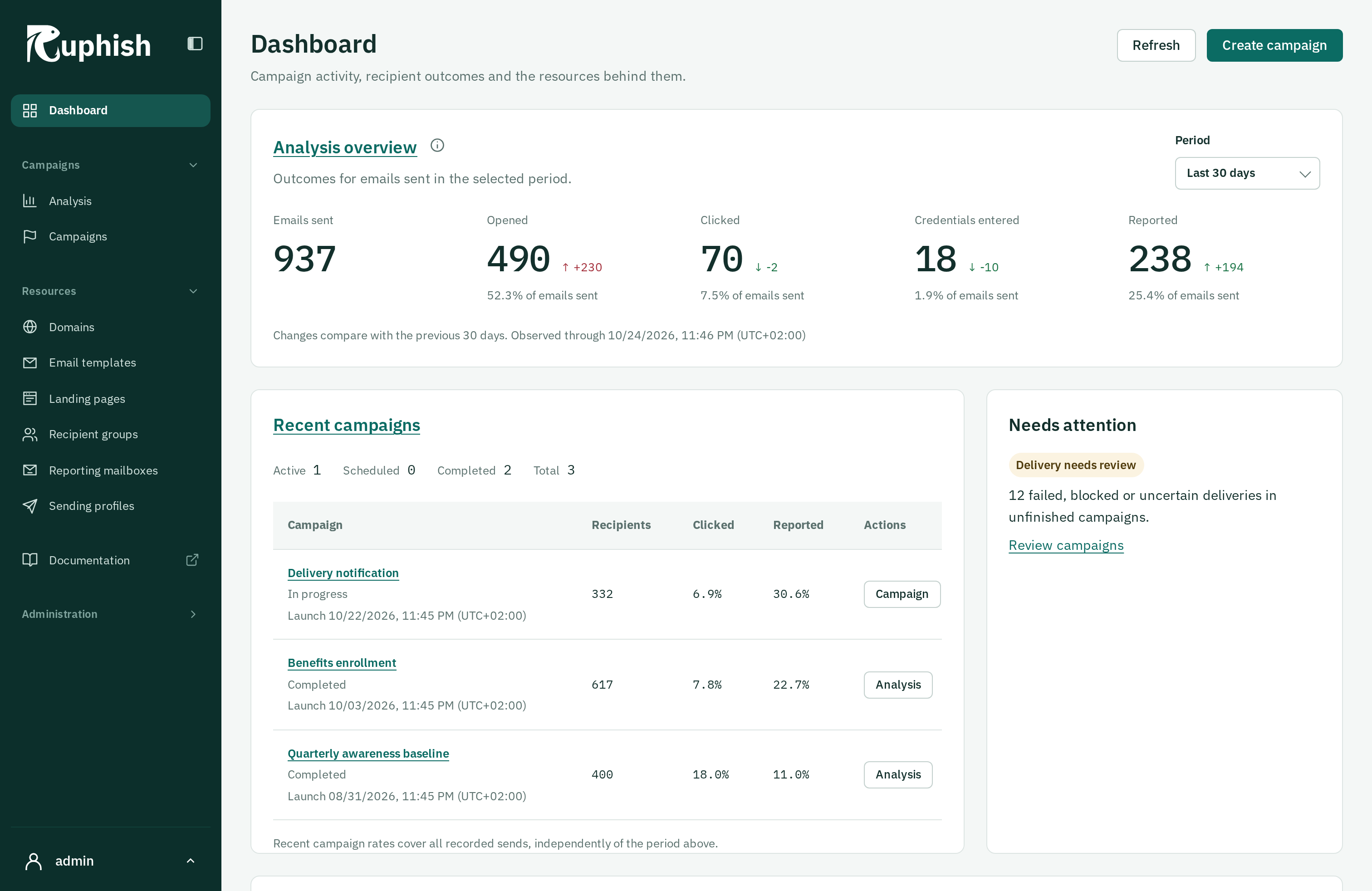Viewport: 1372px width, 891px height.
Task: Click Analysis button for Quarterly awareness baseline
Action: click(898, 774)
